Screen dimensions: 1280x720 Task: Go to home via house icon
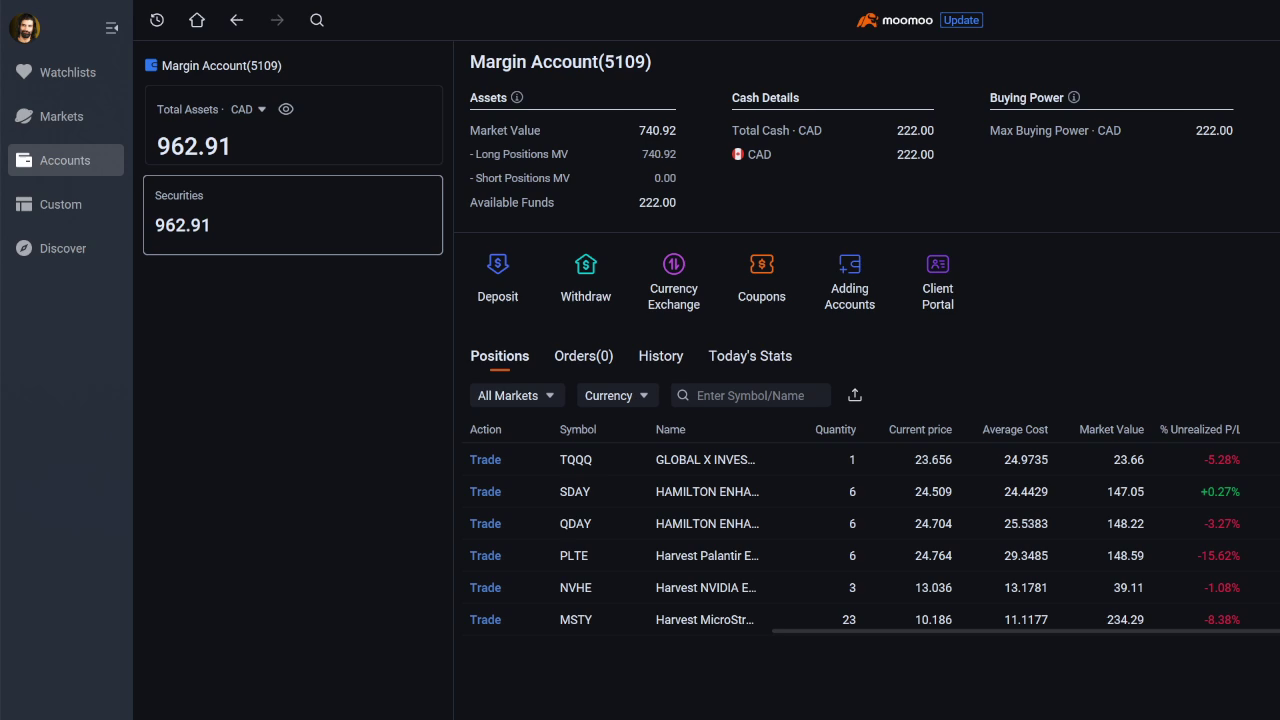pyautogui.click(x=196, y=20)
